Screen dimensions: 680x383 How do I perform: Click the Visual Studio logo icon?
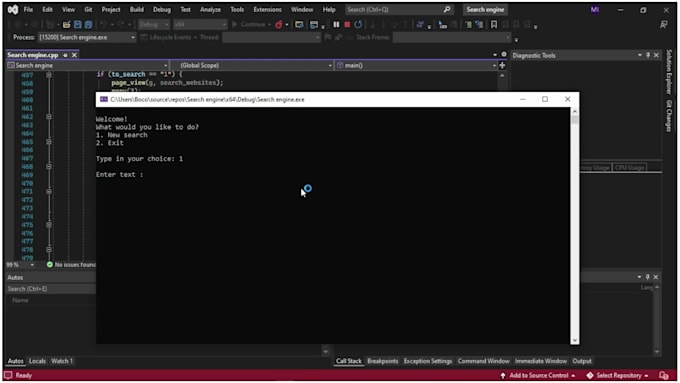[x=13, y=10]
